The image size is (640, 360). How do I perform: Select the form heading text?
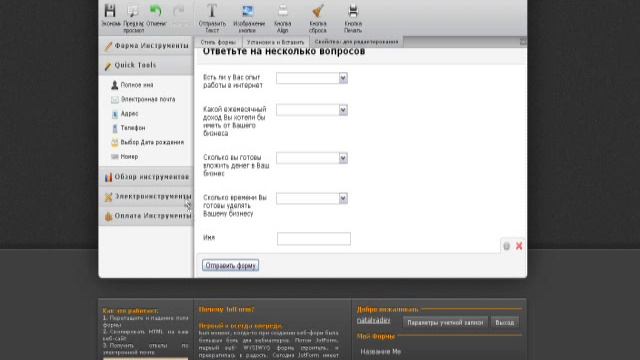(284, 51)
